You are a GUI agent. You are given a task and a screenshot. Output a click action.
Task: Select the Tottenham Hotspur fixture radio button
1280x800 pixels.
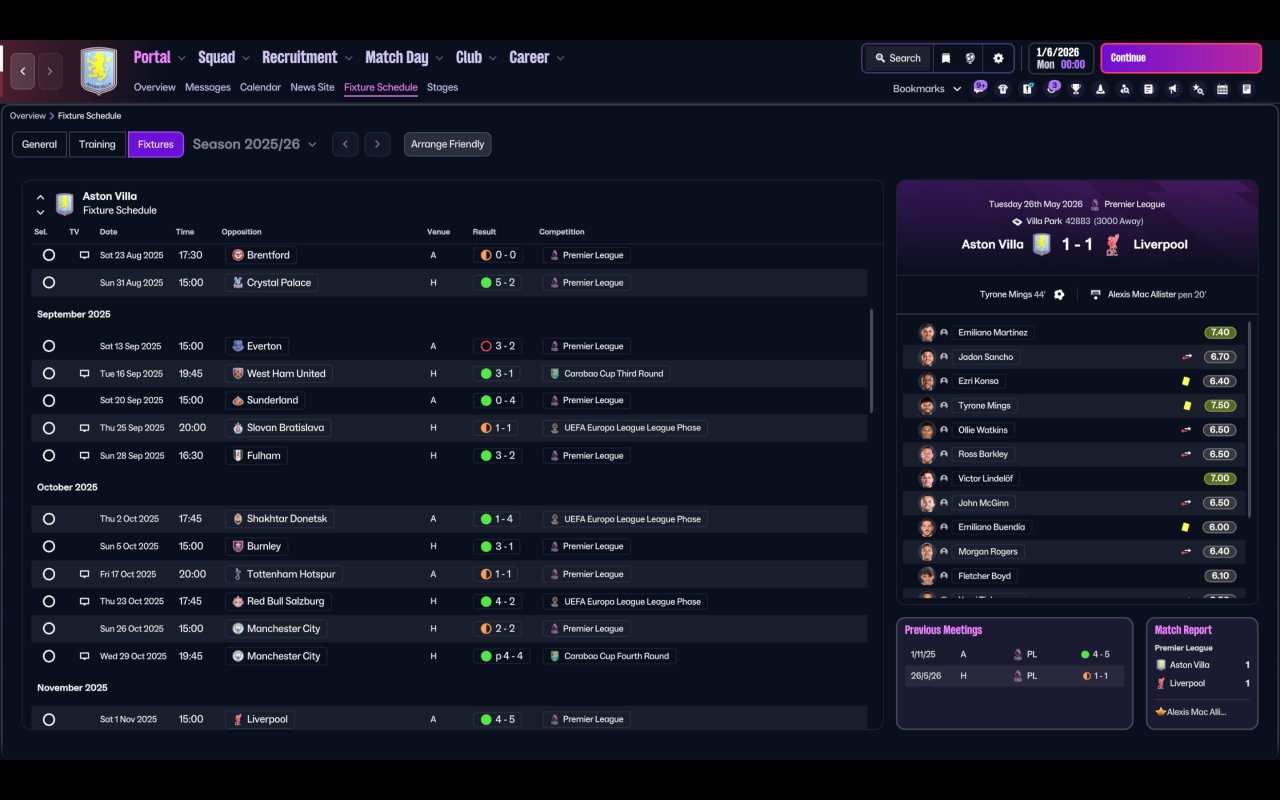click(x=49, y=574)
